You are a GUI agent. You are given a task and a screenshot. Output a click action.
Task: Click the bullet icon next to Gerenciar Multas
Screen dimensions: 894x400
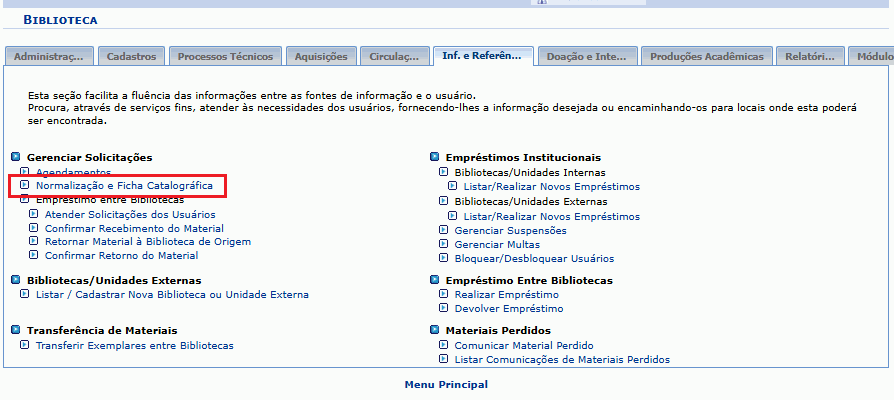pyautogui.click(x=445, y=245)
